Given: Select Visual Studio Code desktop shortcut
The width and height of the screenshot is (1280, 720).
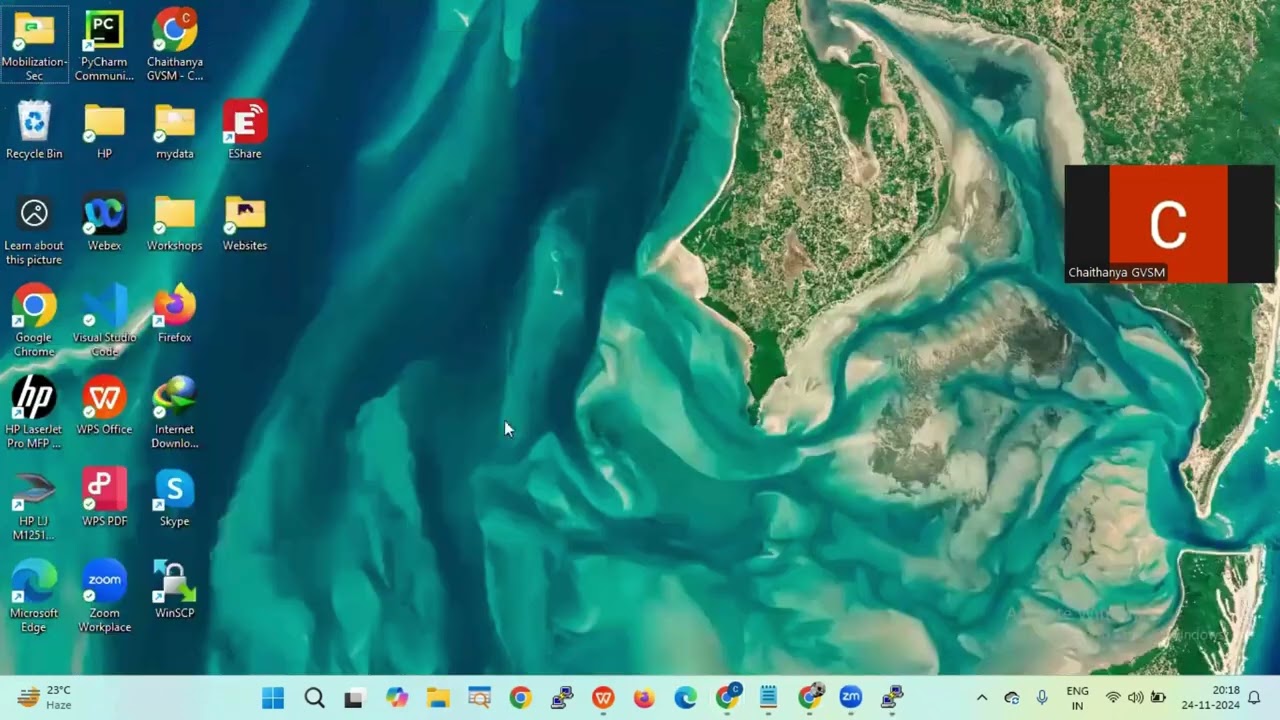Looking at the screenshot, I should [104, 321].
